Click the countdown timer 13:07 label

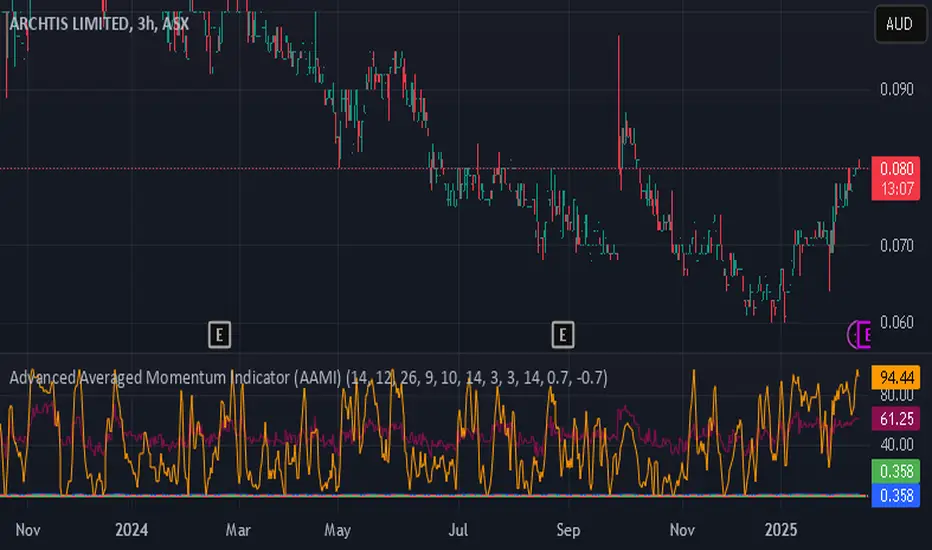[896, 189]
